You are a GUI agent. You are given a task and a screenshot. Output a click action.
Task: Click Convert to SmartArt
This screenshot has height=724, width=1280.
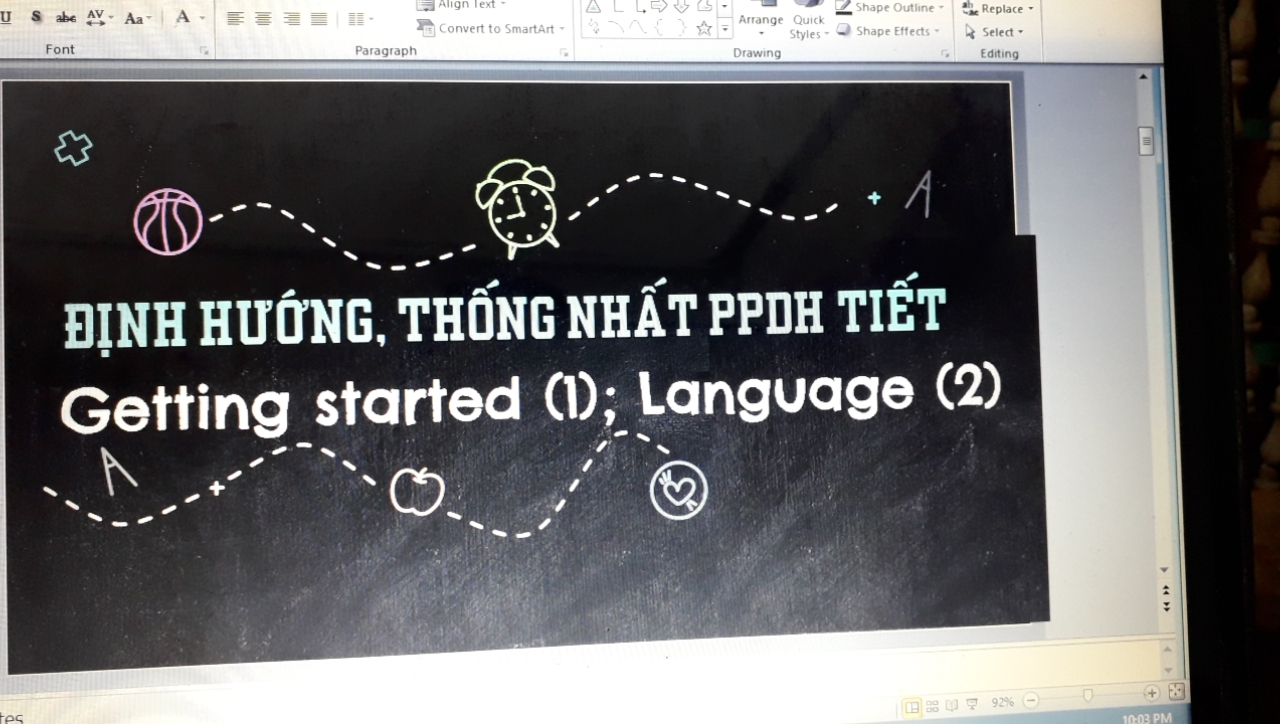(x=492, y=28)
